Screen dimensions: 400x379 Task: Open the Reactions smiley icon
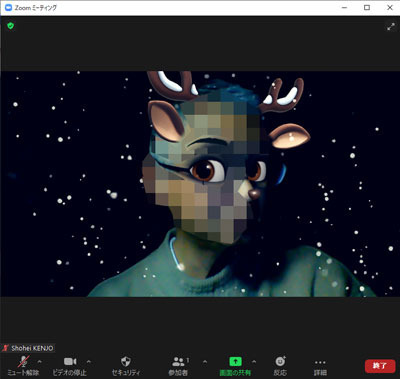[x=280, y=361]
